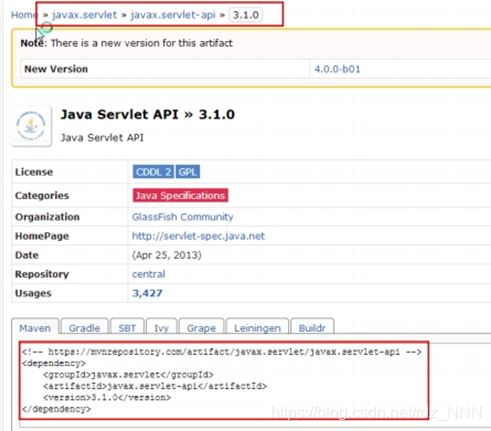Open the 3,427 usages link
491x431 pixels.
click(147, 293)
